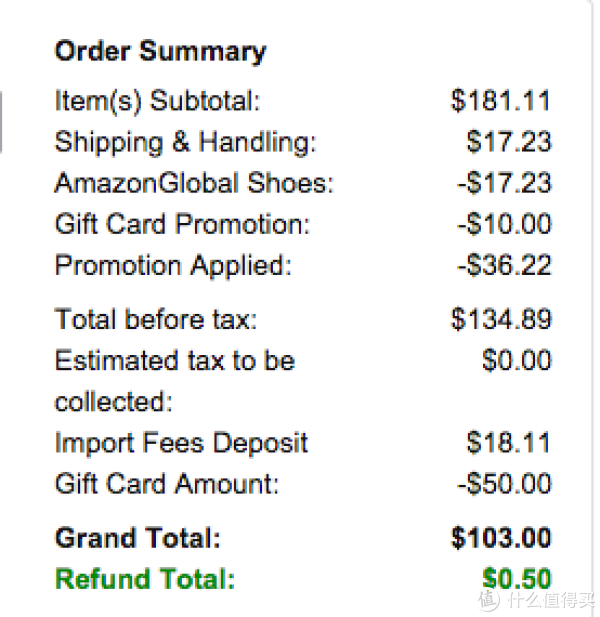Click the -$17.23 AmazonGlobal discount
Image resolution: width=600 pixels, height=617 pixels.
[504, 183]
